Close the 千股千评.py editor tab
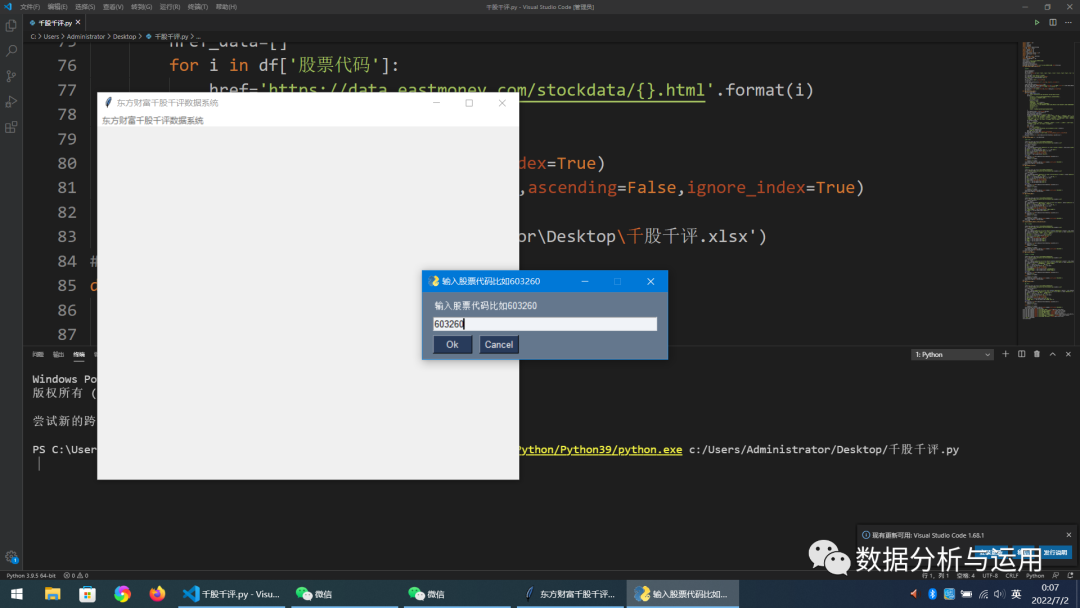 tap(78, 23)
